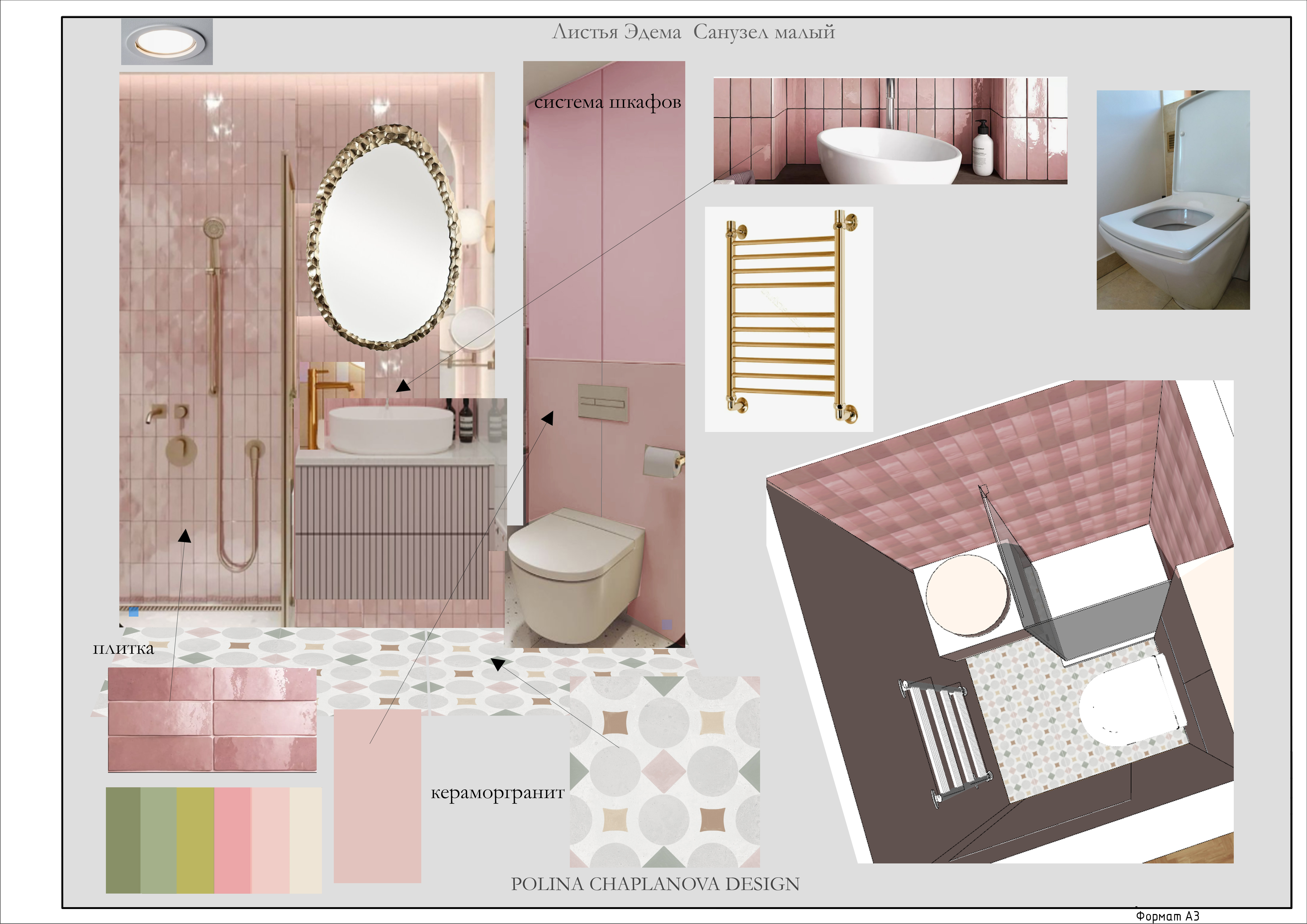This screenshot has width=1307, height=924.
Task: Select the sage green palette swatch
Action: [158, 840]
